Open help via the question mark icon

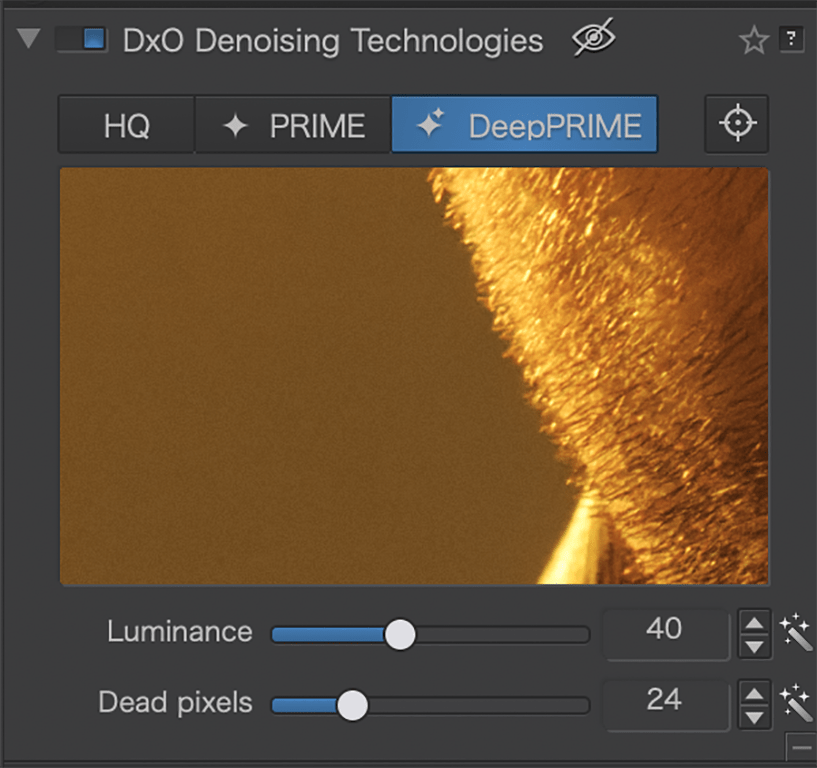pos(791,39)
